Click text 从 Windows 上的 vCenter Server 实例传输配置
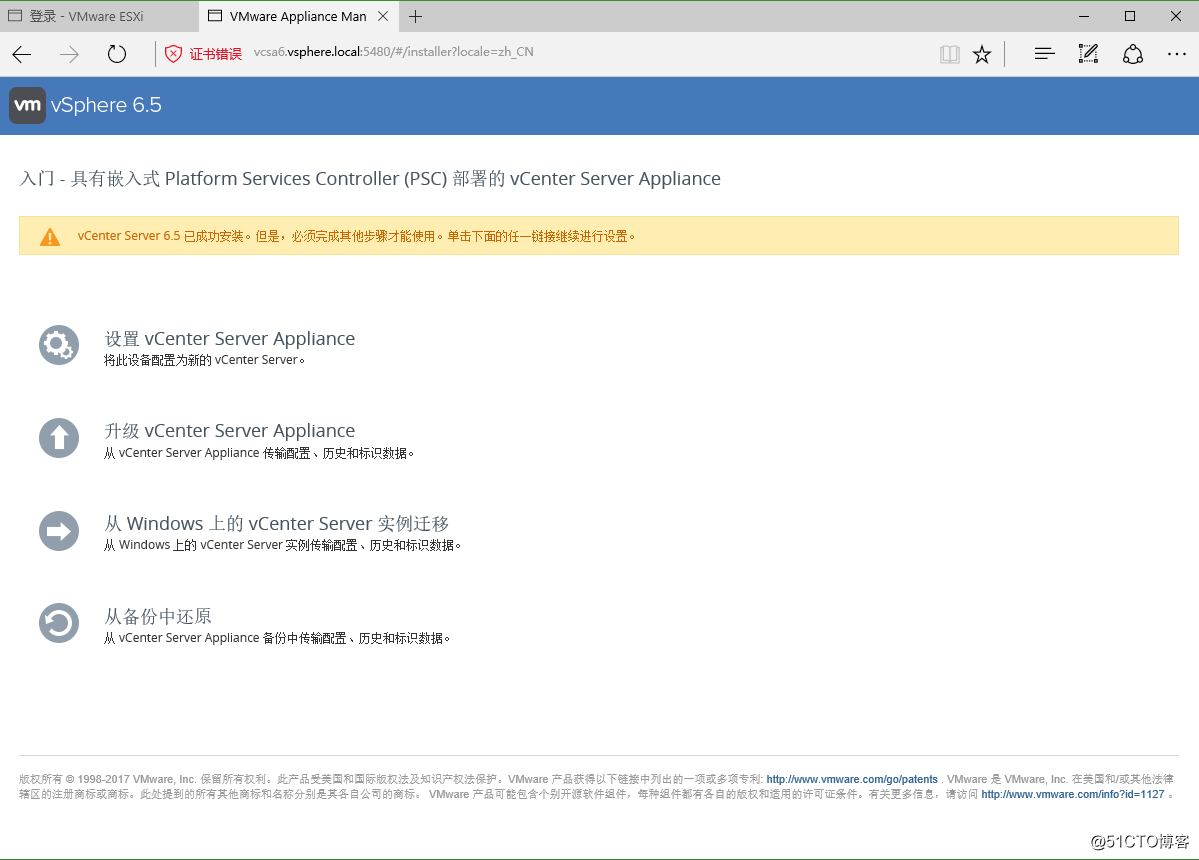Image resolution: width=1199 pixels, height=860 pixels. click(x=282, y=545)
